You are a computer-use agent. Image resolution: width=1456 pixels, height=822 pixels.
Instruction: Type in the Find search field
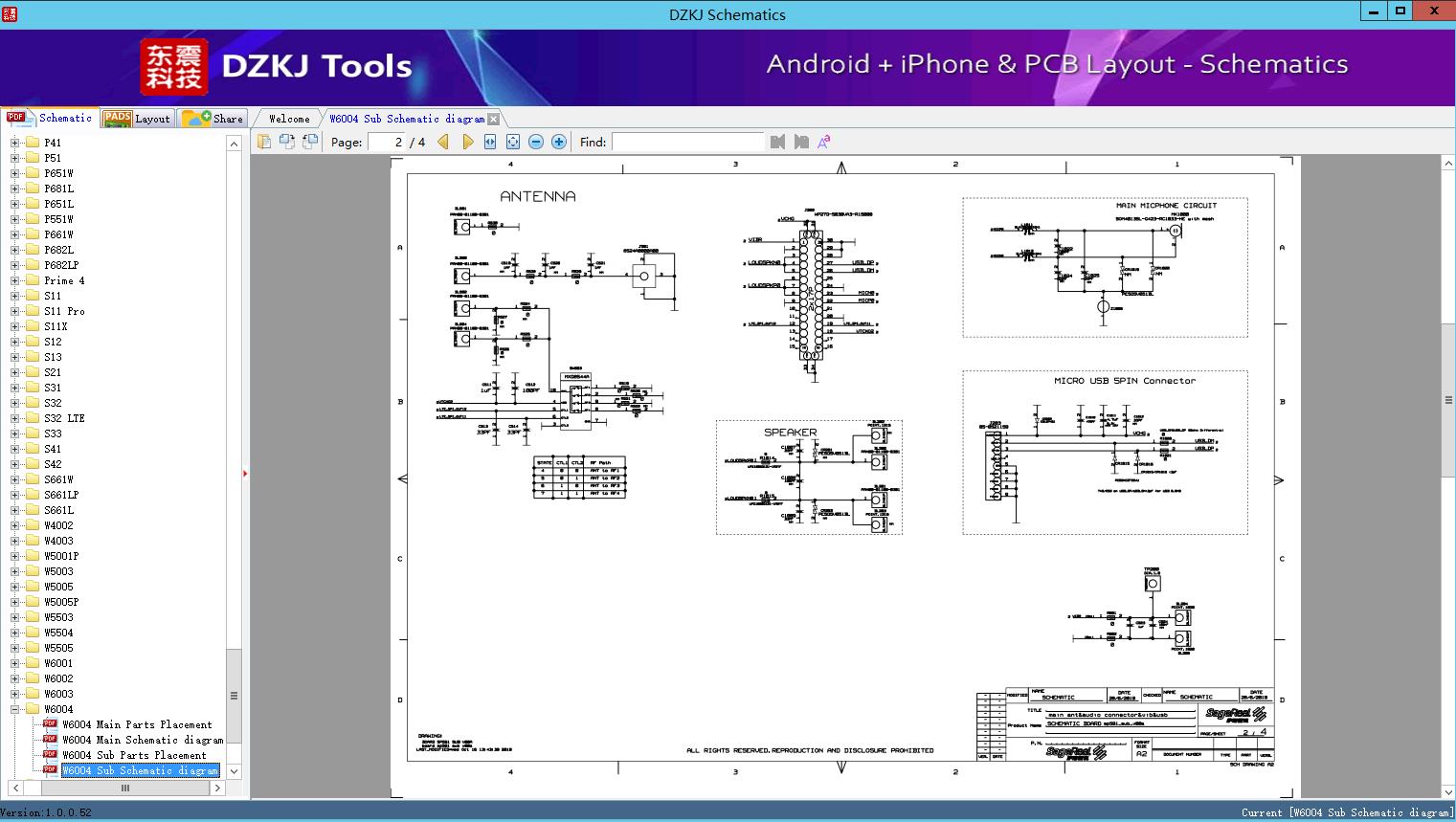687,141
